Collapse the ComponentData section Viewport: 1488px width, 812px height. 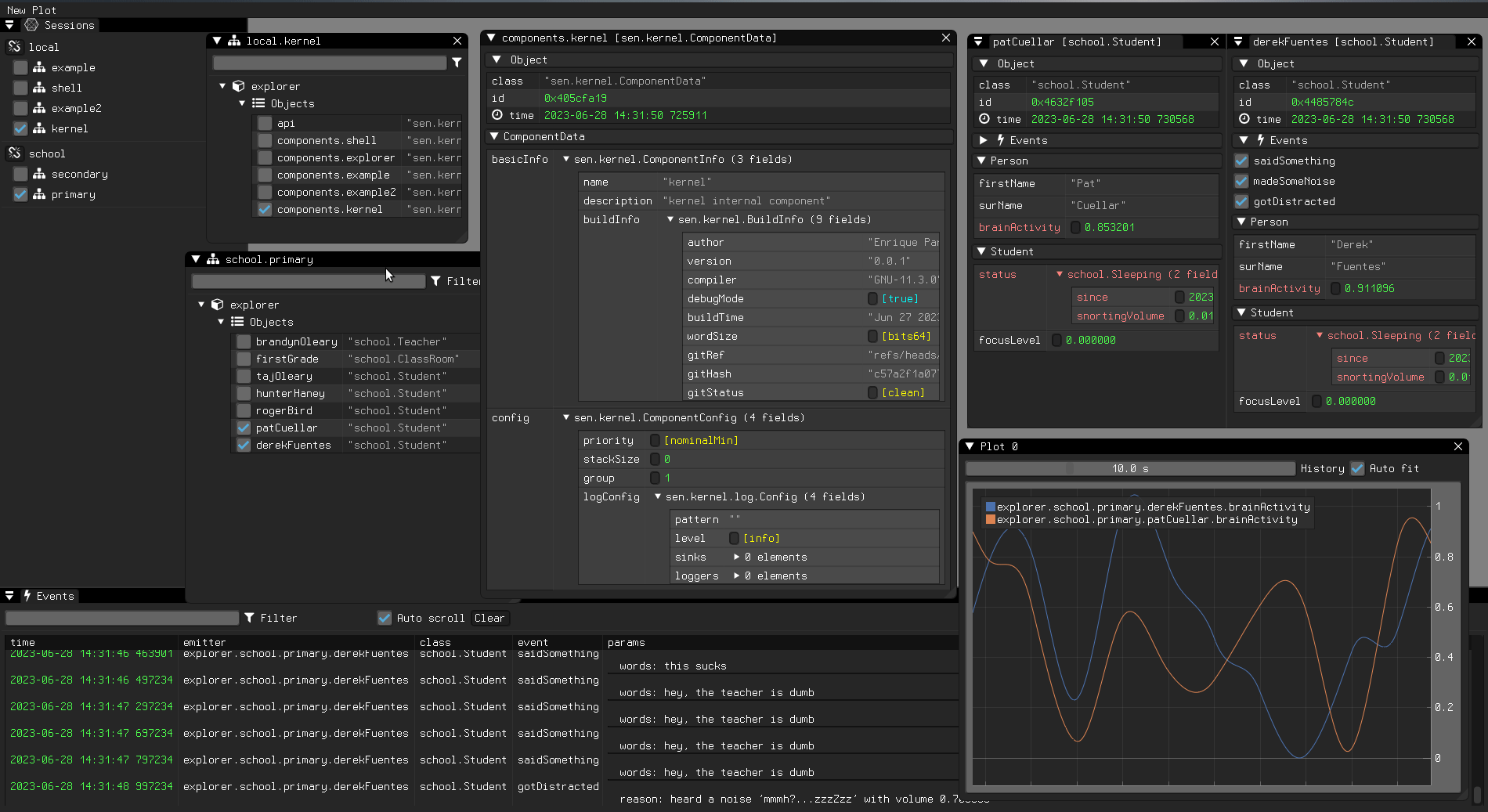click(x=496, y=136)
